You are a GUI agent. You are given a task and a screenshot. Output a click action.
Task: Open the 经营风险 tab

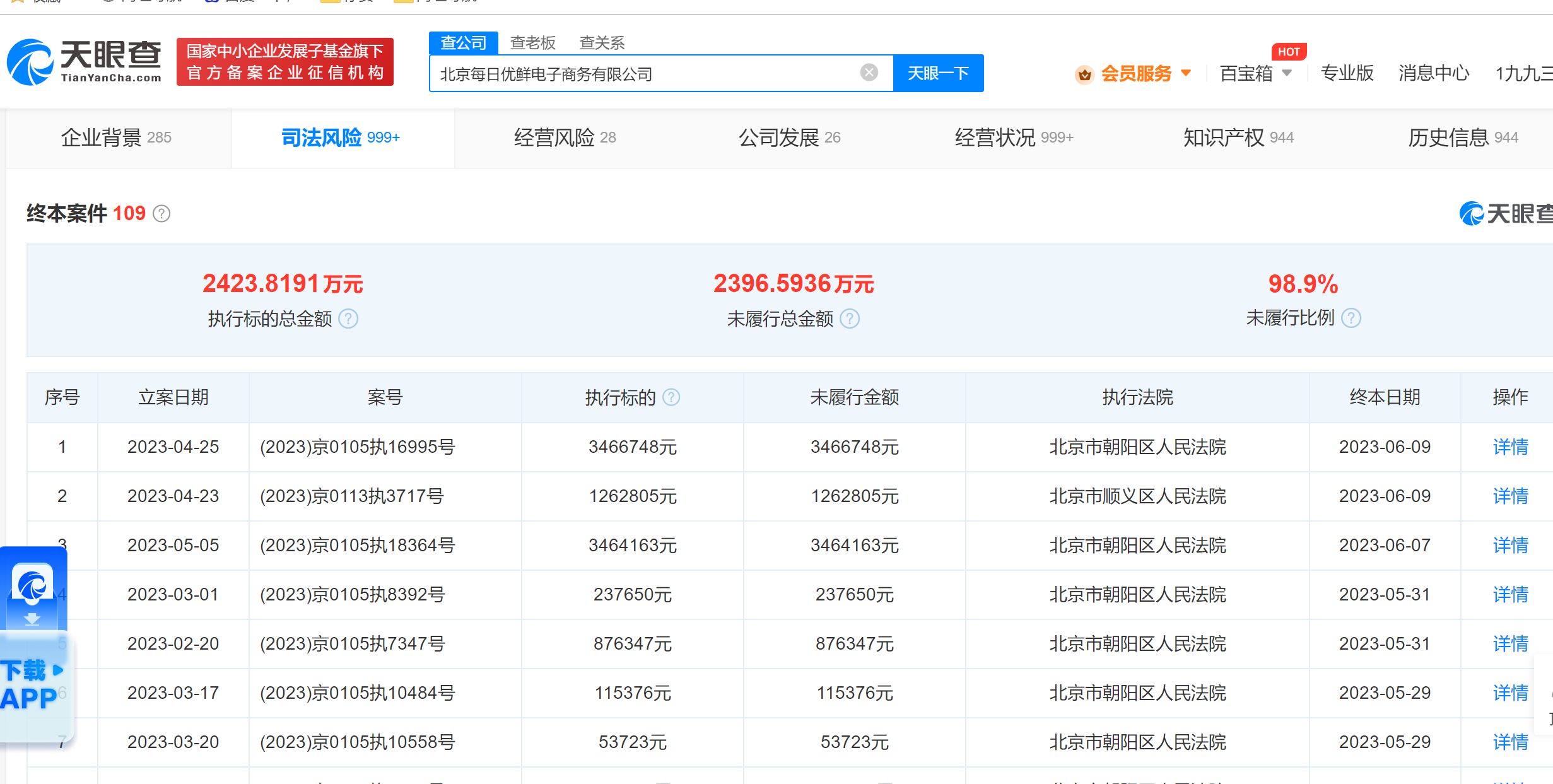(565, 137)
